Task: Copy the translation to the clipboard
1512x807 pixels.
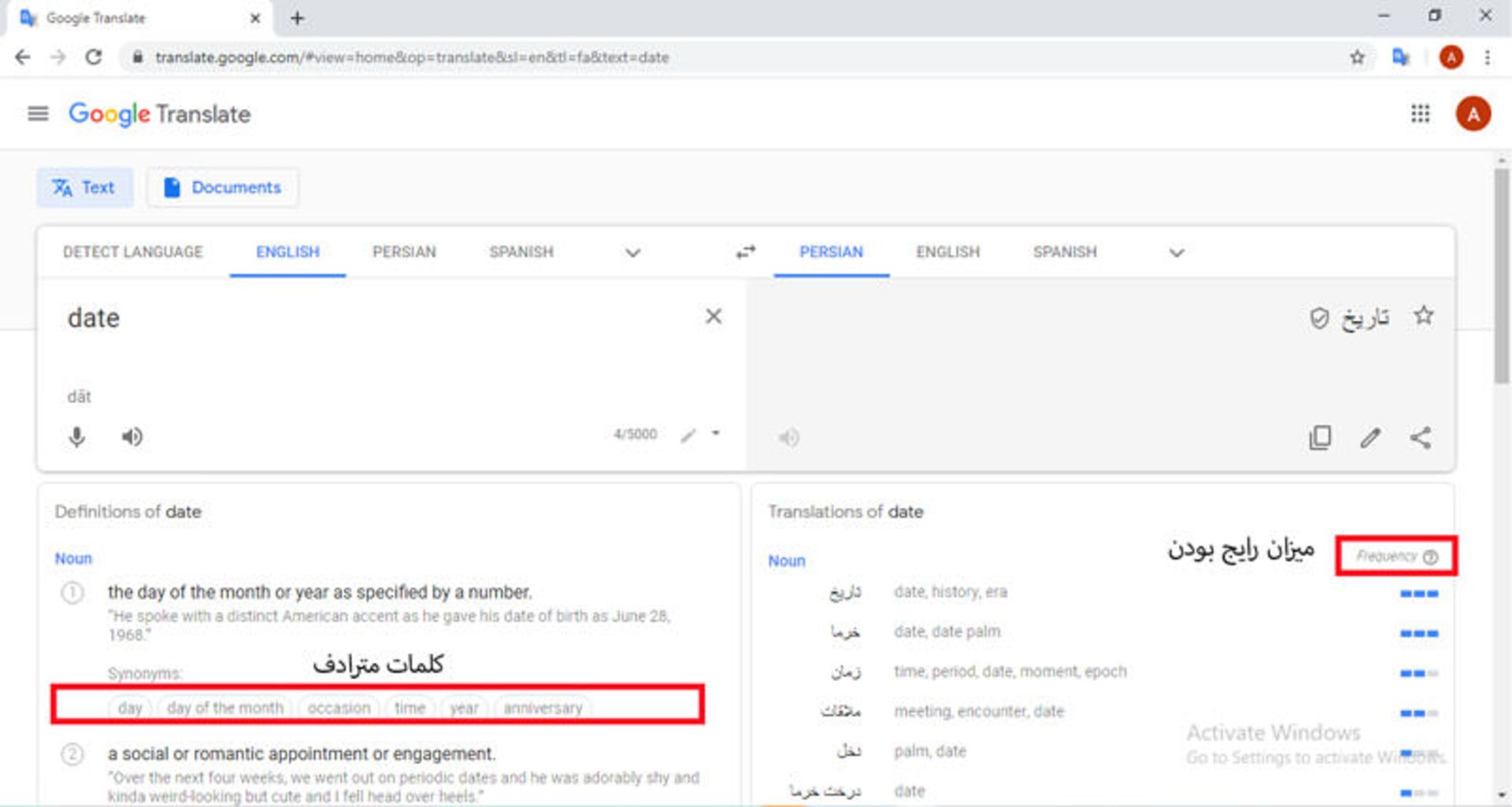Action: (x=1320, y=438)
